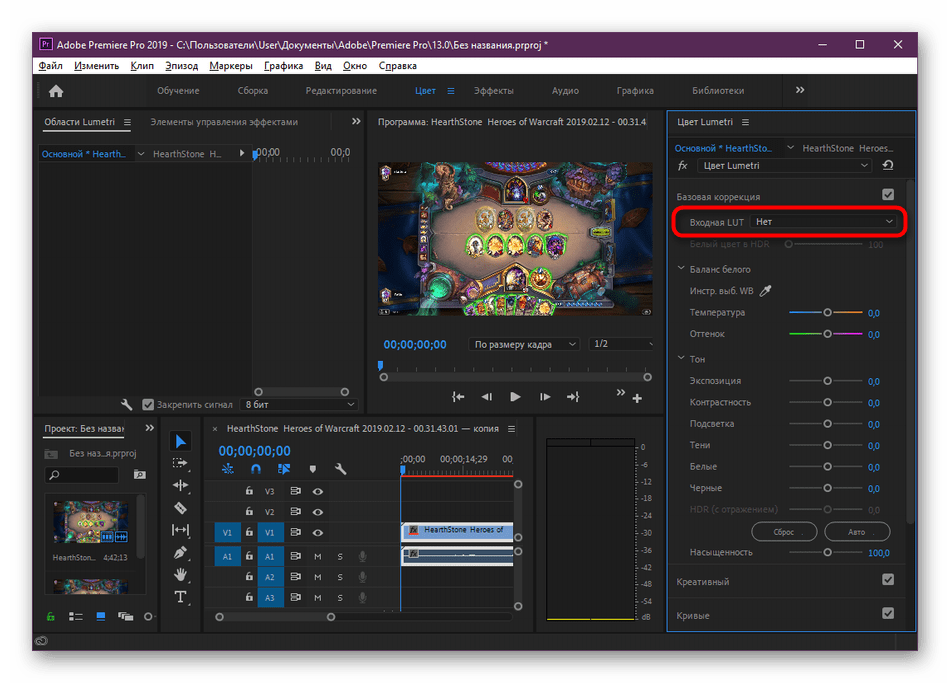
Task: Adjust the Температура slider handle
Action: [827, 313]
